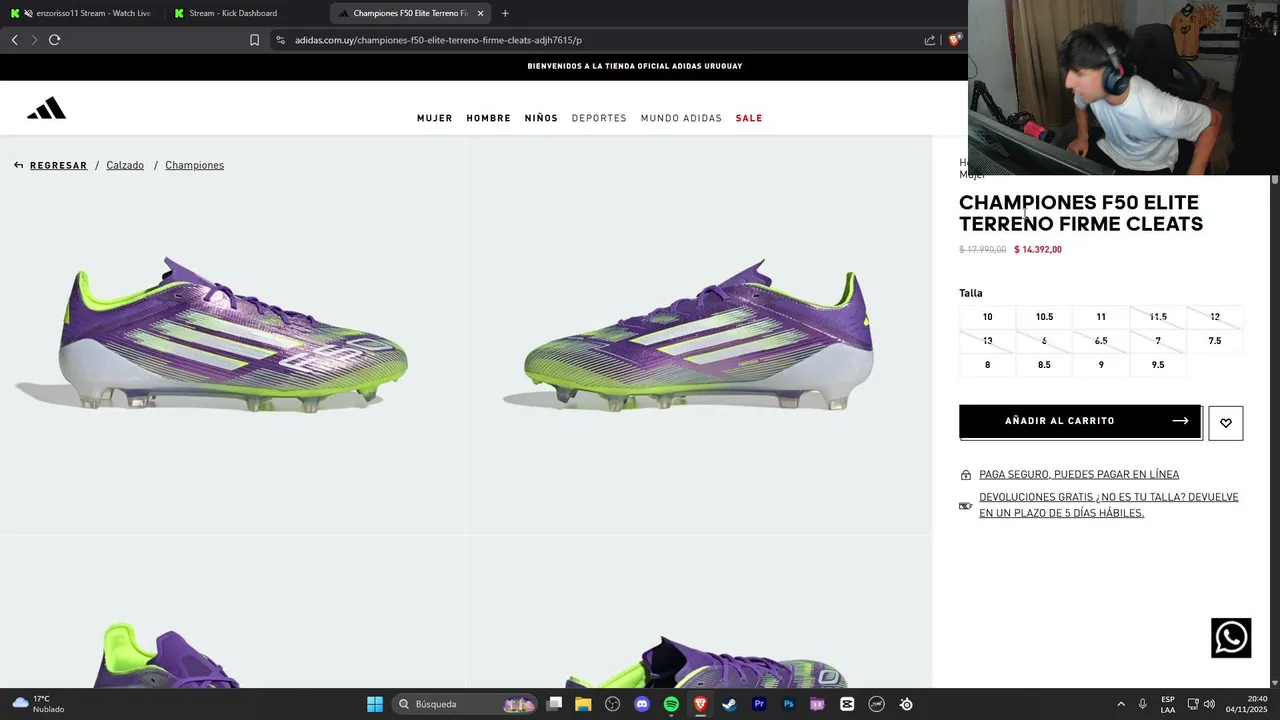Open a new browser tab
The height and width of the screenshot is (720, 1280).
coord(505,13)
